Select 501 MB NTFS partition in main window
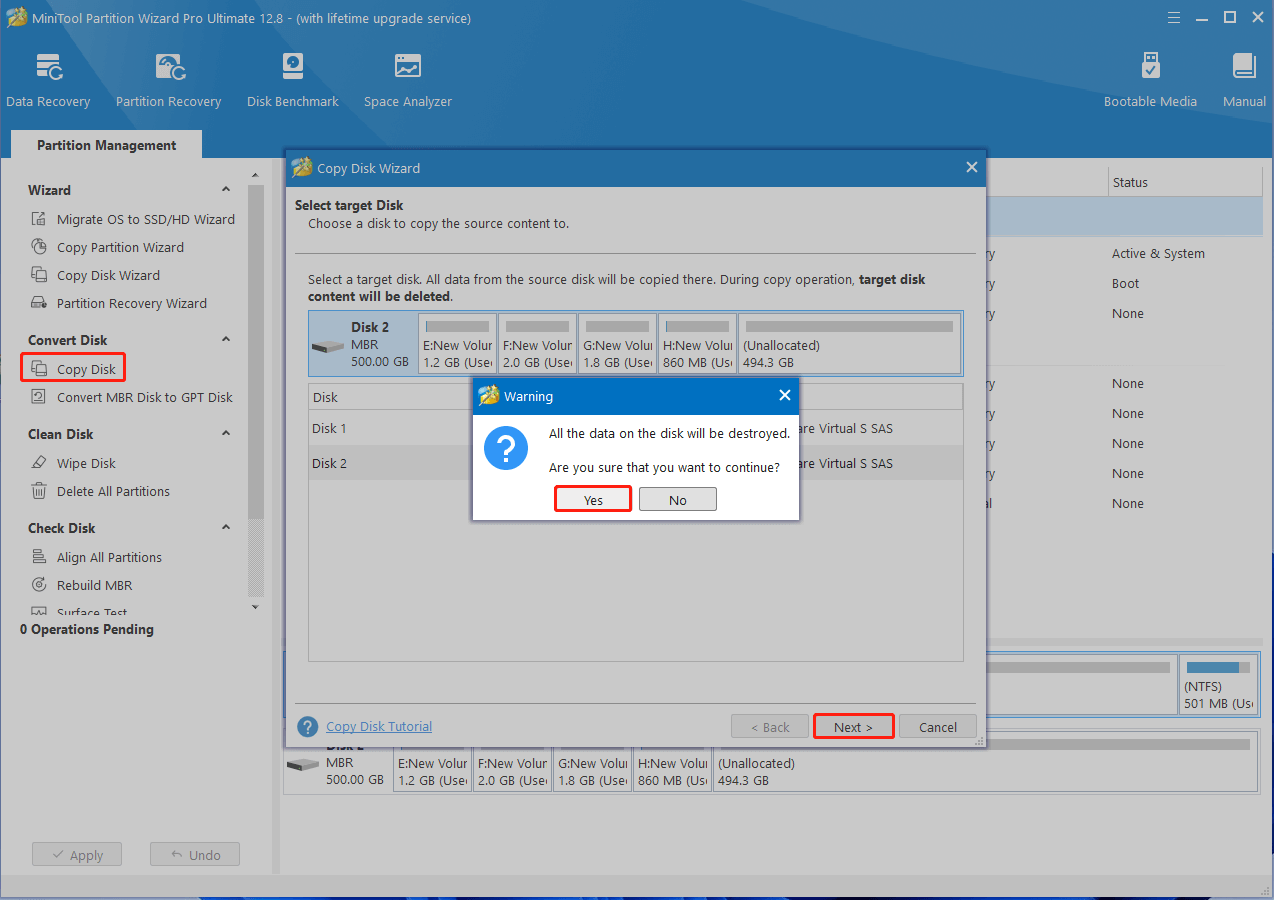Image resolution: width=1274 pixels, height=900 pixels. pyautogui.click(x=1218, y=684)
